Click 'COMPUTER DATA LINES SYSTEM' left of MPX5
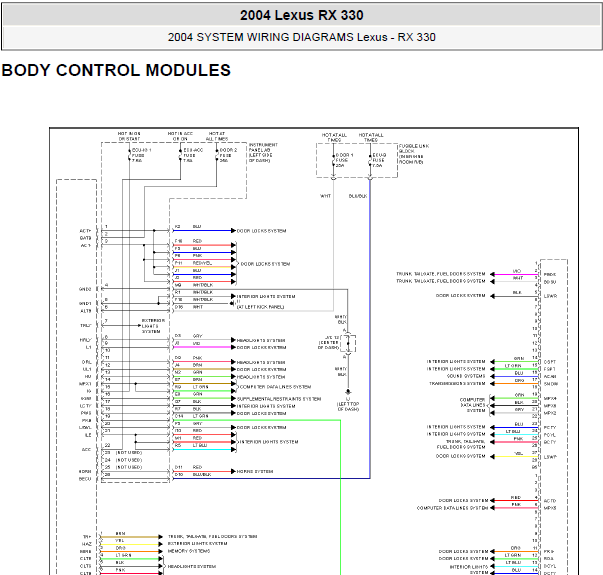Screen dimensions: 603x575 453,508
